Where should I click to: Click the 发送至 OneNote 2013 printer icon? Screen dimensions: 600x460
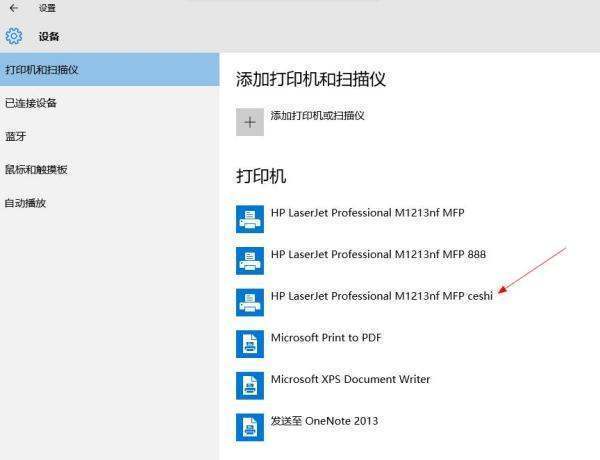(x=250, y=427)
